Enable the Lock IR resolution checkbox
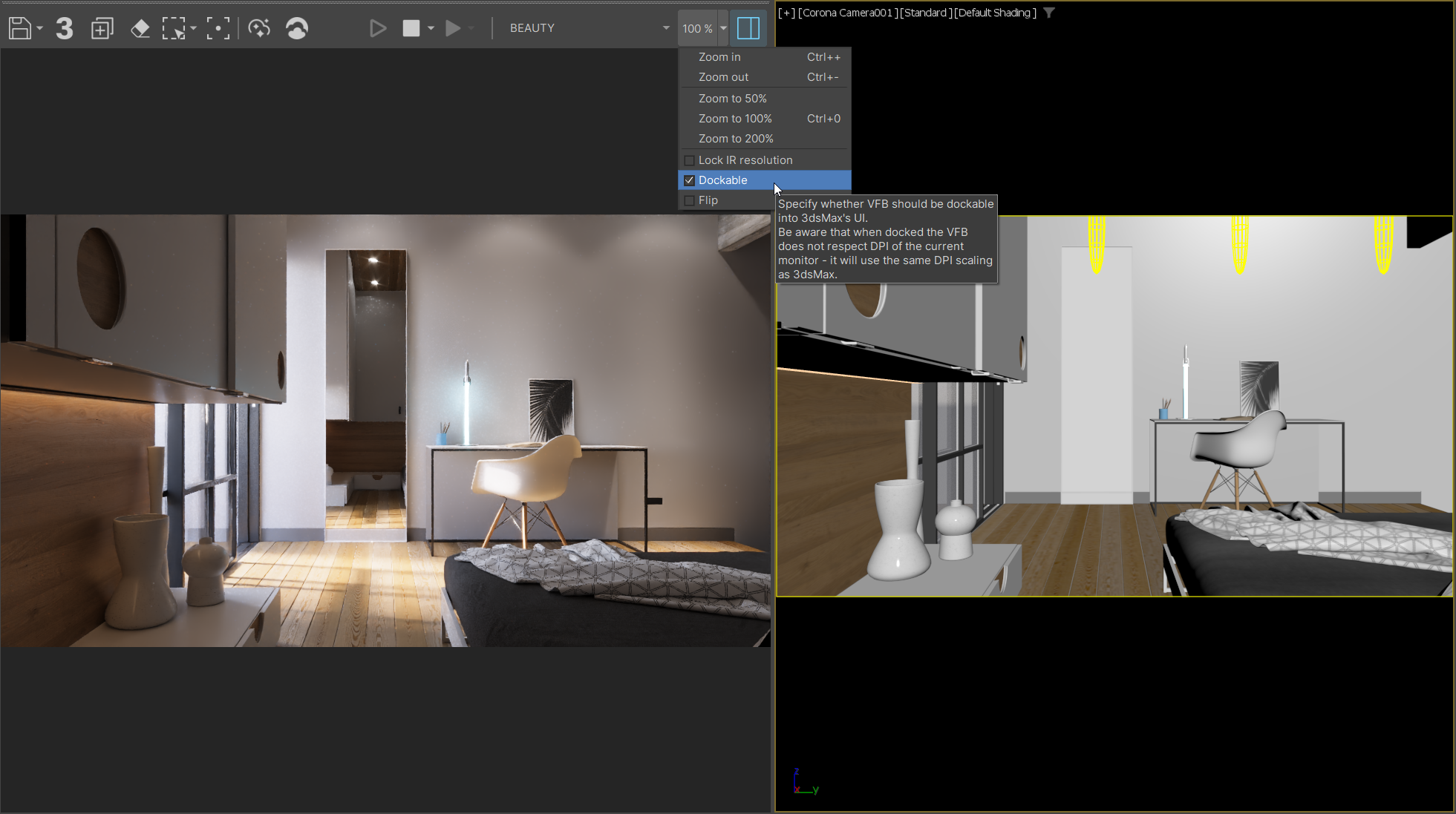 coord(689,160)
